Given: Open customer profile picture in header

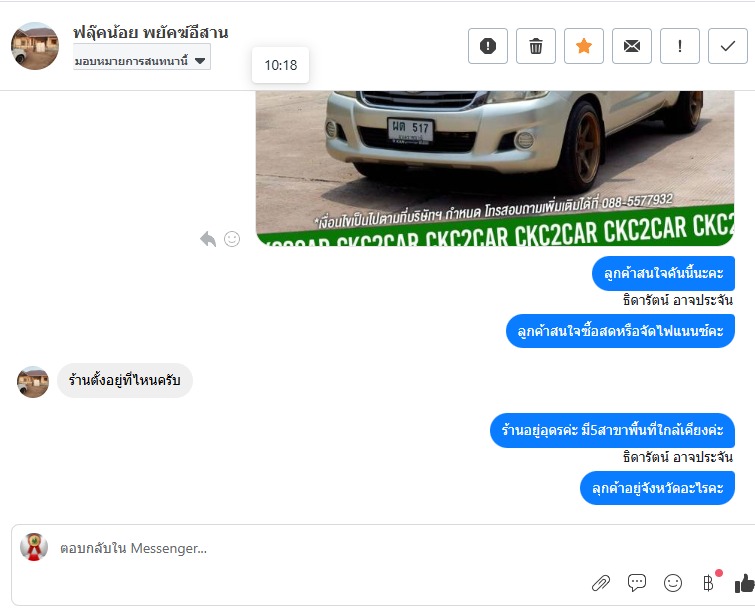Looking at the screenshot, I should 35,46.
